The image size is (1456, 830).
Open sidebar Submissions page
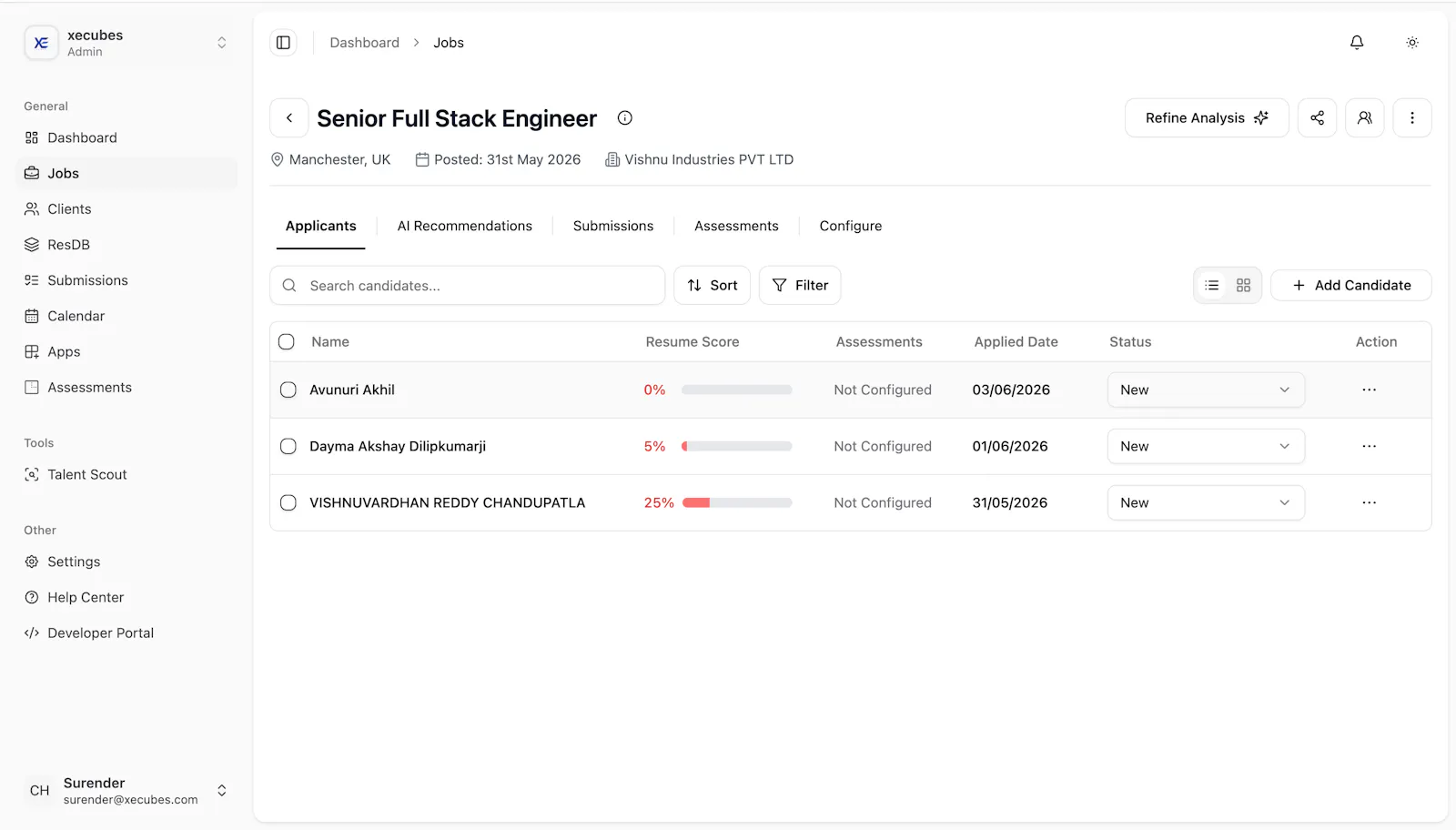(x=126, y=280)
